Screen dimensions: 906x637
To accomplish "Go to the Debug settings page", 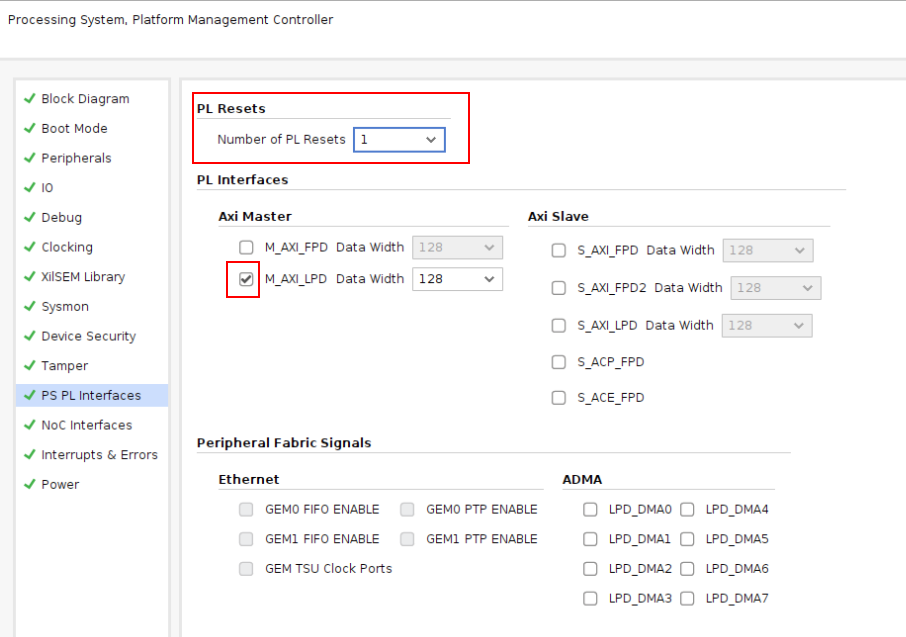I will coord(64,217).
